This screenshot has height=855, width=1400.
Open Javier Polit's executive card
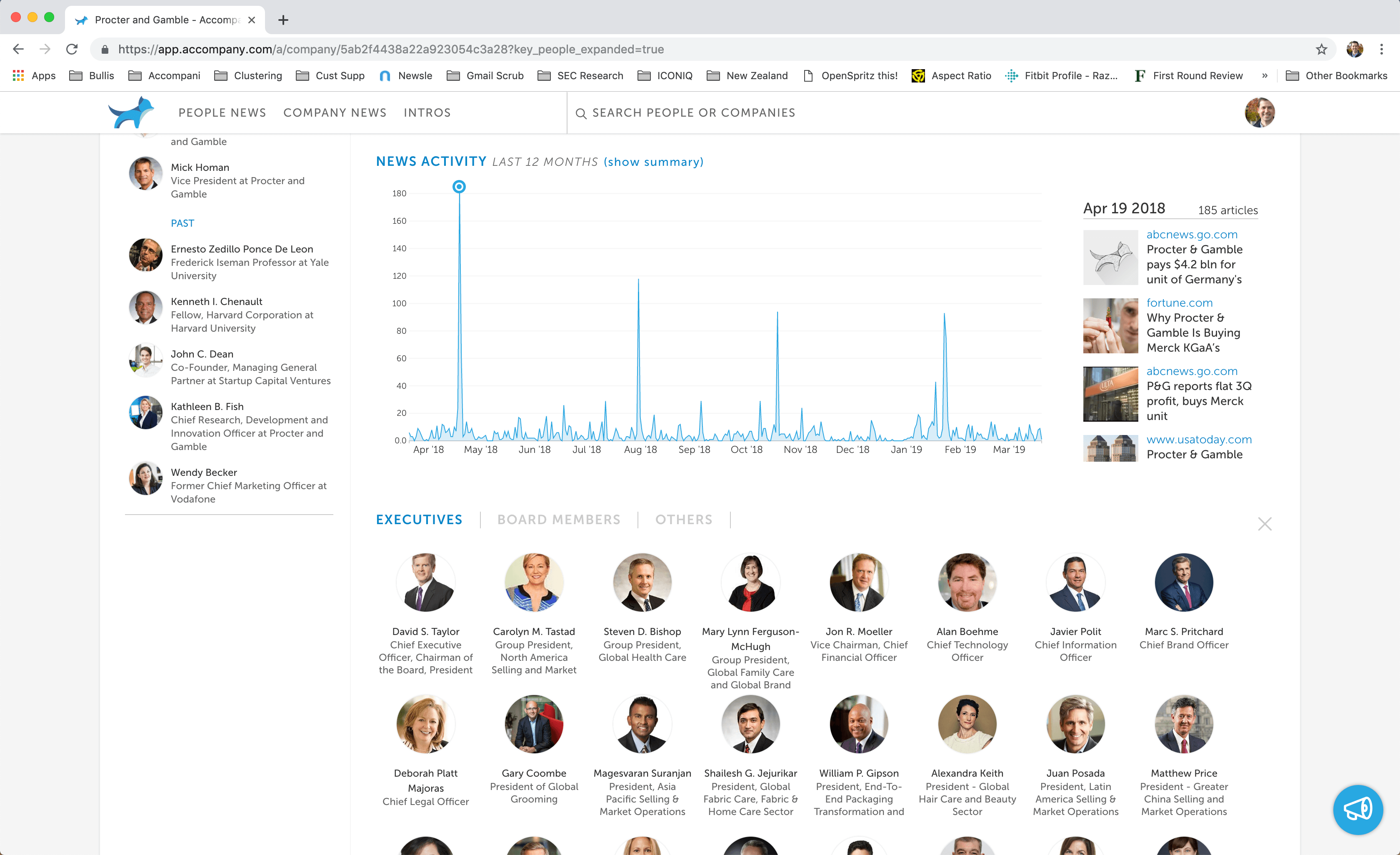[1075, 608]
